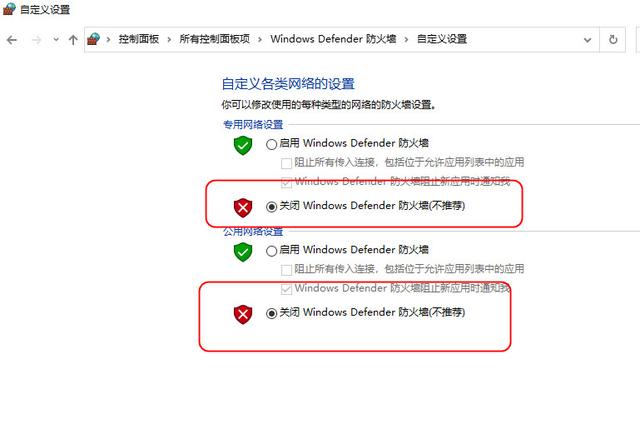Image resolution: width=640 pixels, height=424 pixels.
Task: Refresh the address bar location
Action: tap(613, 40)
